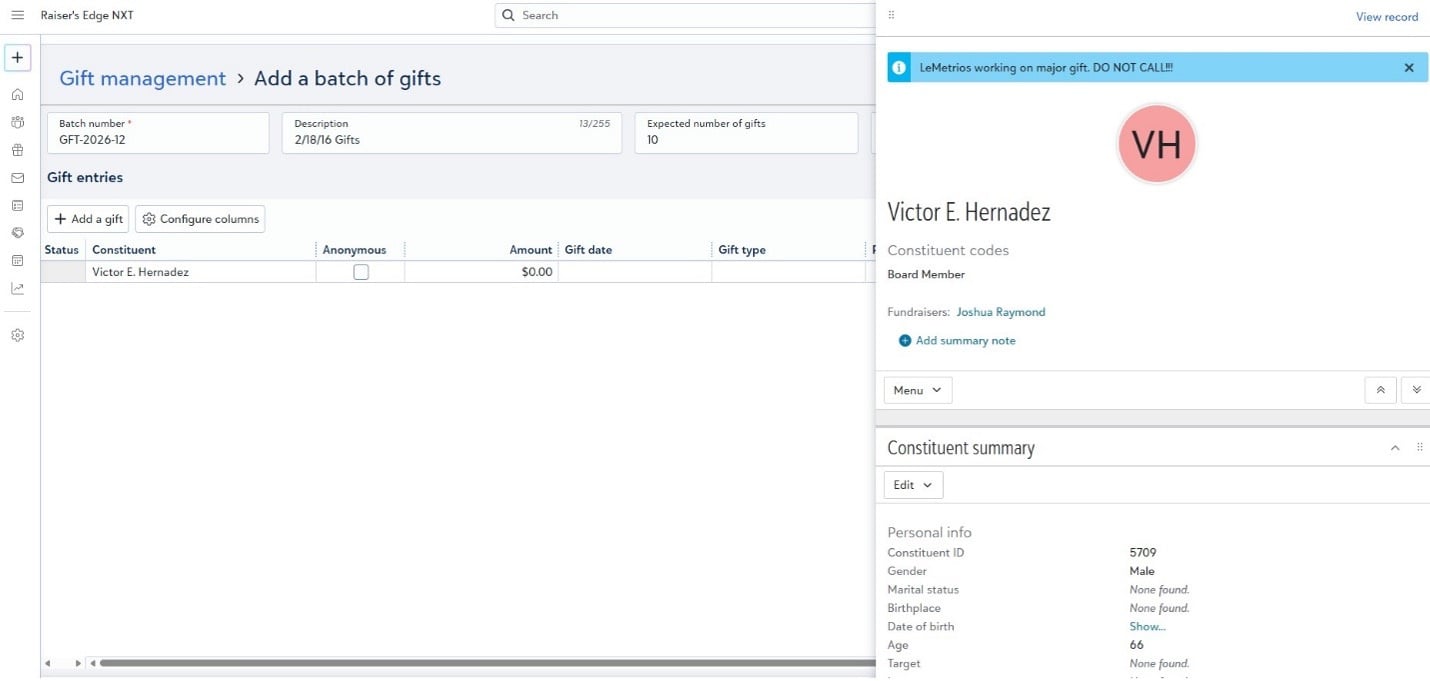The width and height of the screenshot is (1430, 681).
Task: Toggle the Anonymous checkbox for Victor E. Hernadez
Action: click(x=360, y=271)
